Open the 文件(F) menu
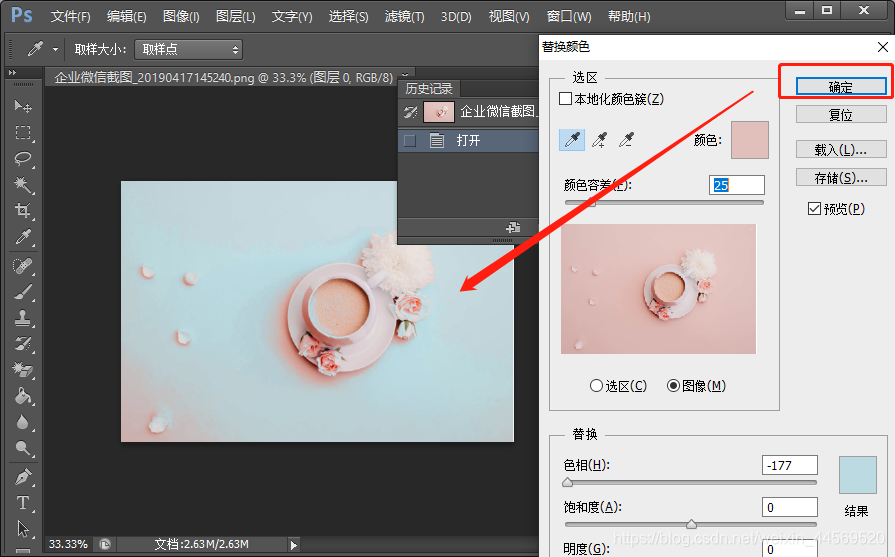Screen dimensions: 895x557 [x=70, y=17]
